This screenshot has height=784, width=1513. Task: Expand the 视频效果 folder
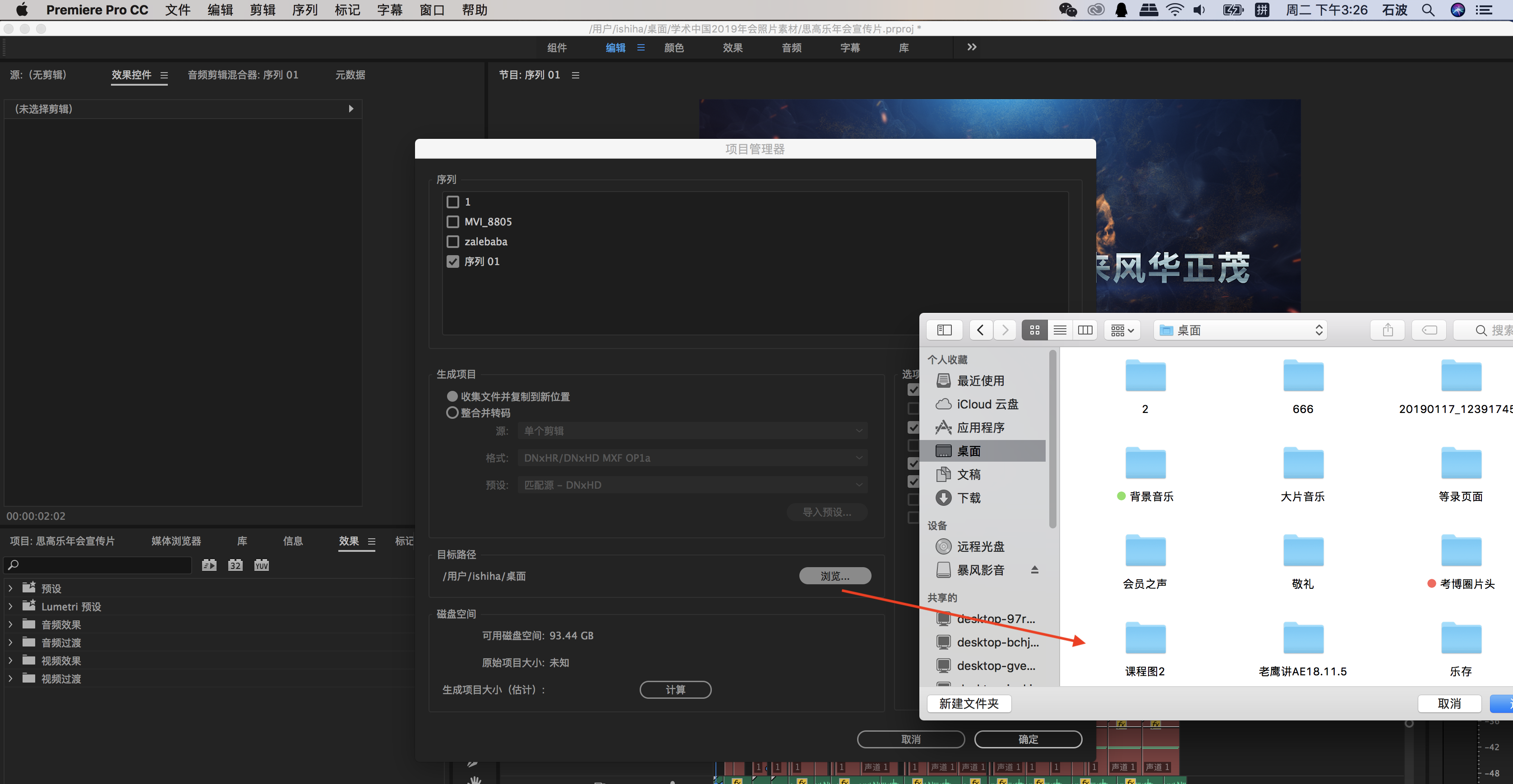(10, 661)
